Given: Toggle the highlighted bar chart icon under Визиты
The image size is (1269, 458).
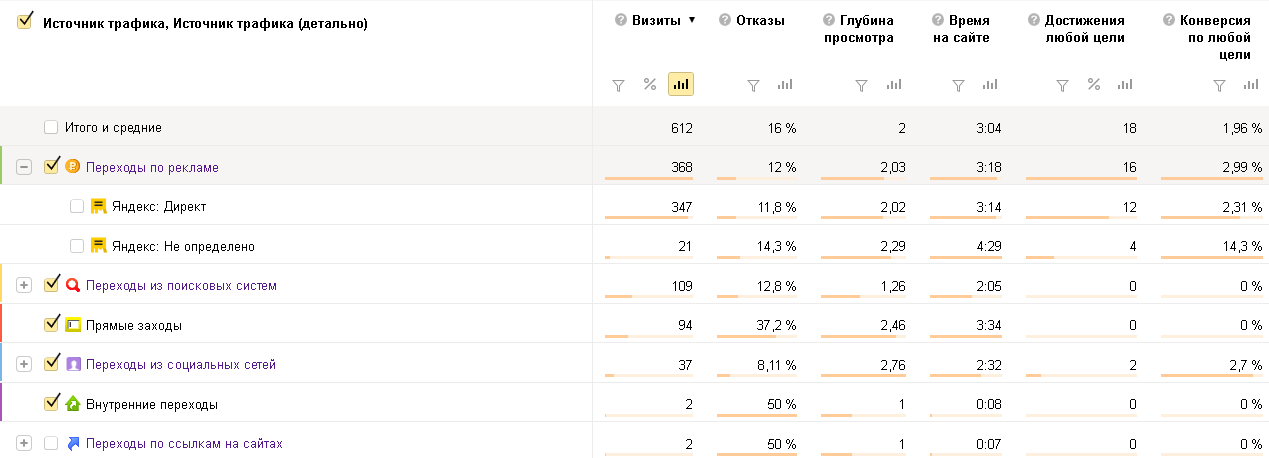Looking at the screenshot, I should click(x=681, y=85).
